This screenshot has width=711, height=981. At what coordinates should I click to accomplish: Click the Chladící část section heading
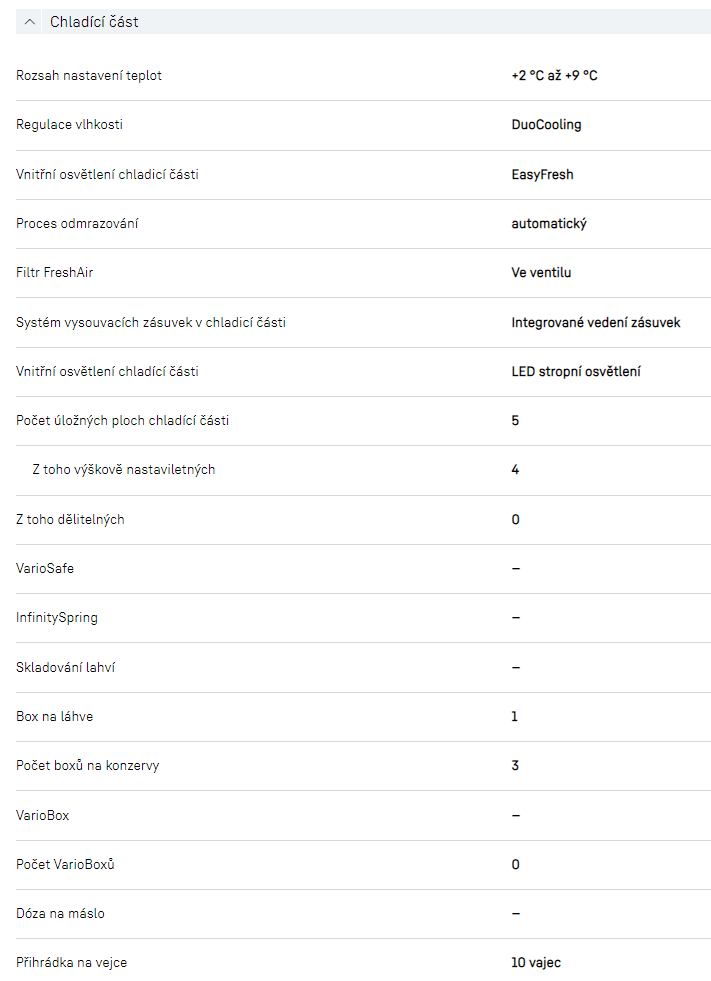coord(94,22)
